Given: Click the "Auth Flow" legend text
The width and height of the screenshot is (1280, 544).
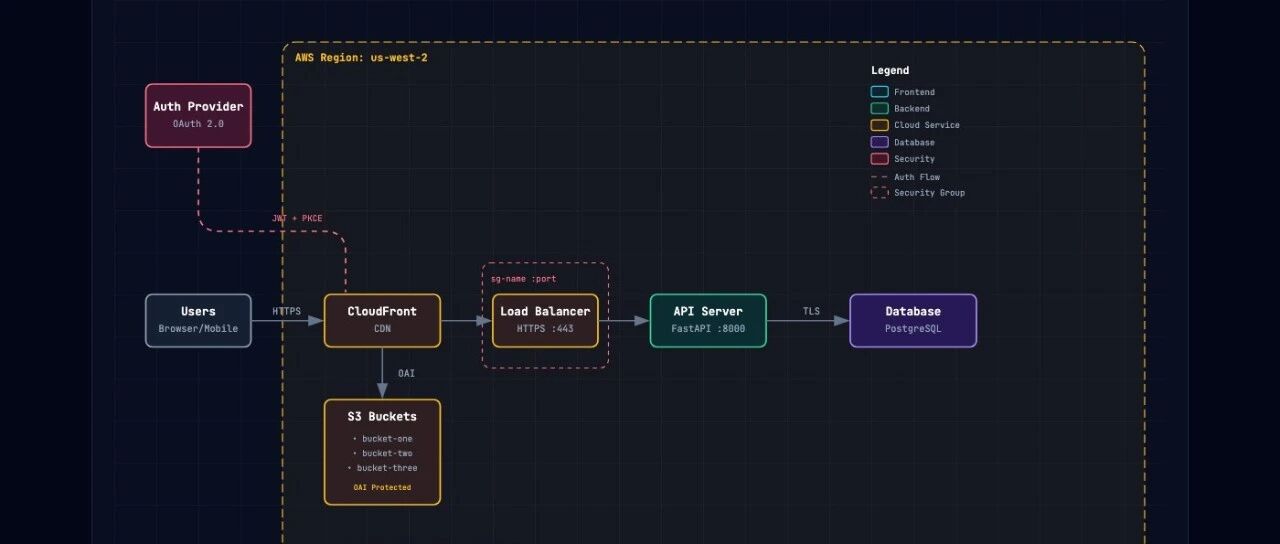Looking at the screenshot, I should [917, 177].
